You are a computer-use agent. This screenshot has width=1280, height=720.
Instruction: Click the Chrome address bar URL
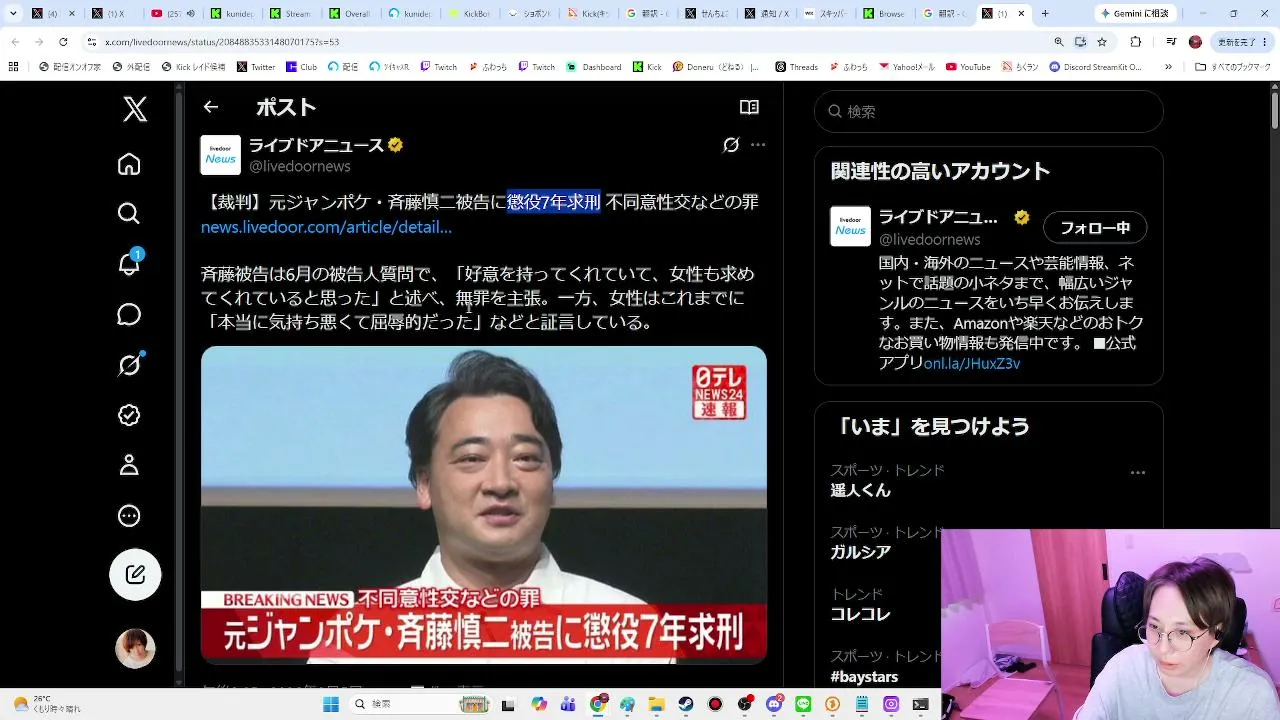[x=222, y=42]
